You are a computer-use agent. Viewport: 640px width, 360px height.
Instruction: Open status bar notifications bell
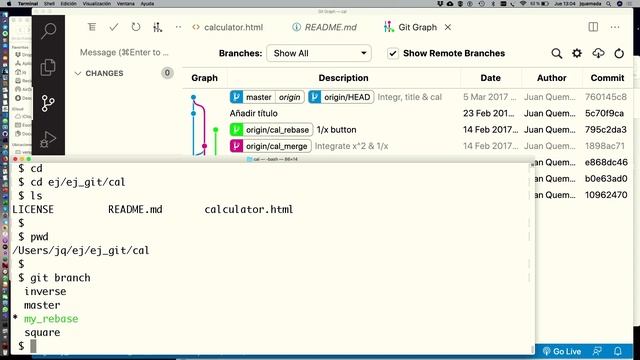tap(618, 351)
